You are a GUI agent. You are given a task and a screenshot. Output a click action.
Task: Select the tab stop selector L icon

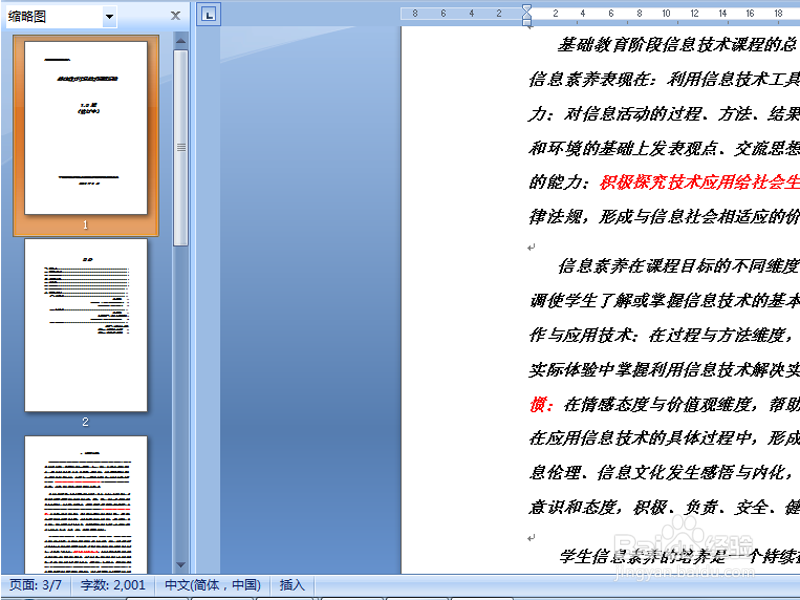(x=206, y=14)
